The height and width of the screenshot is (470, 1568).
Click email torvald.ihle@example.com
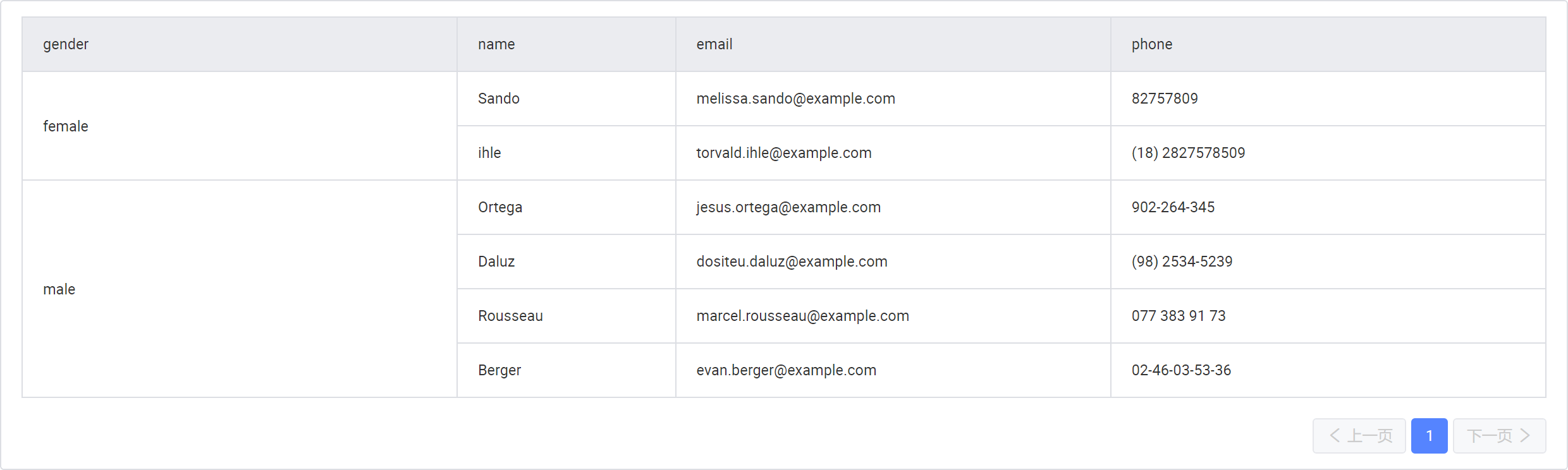(x=784, y=153)
